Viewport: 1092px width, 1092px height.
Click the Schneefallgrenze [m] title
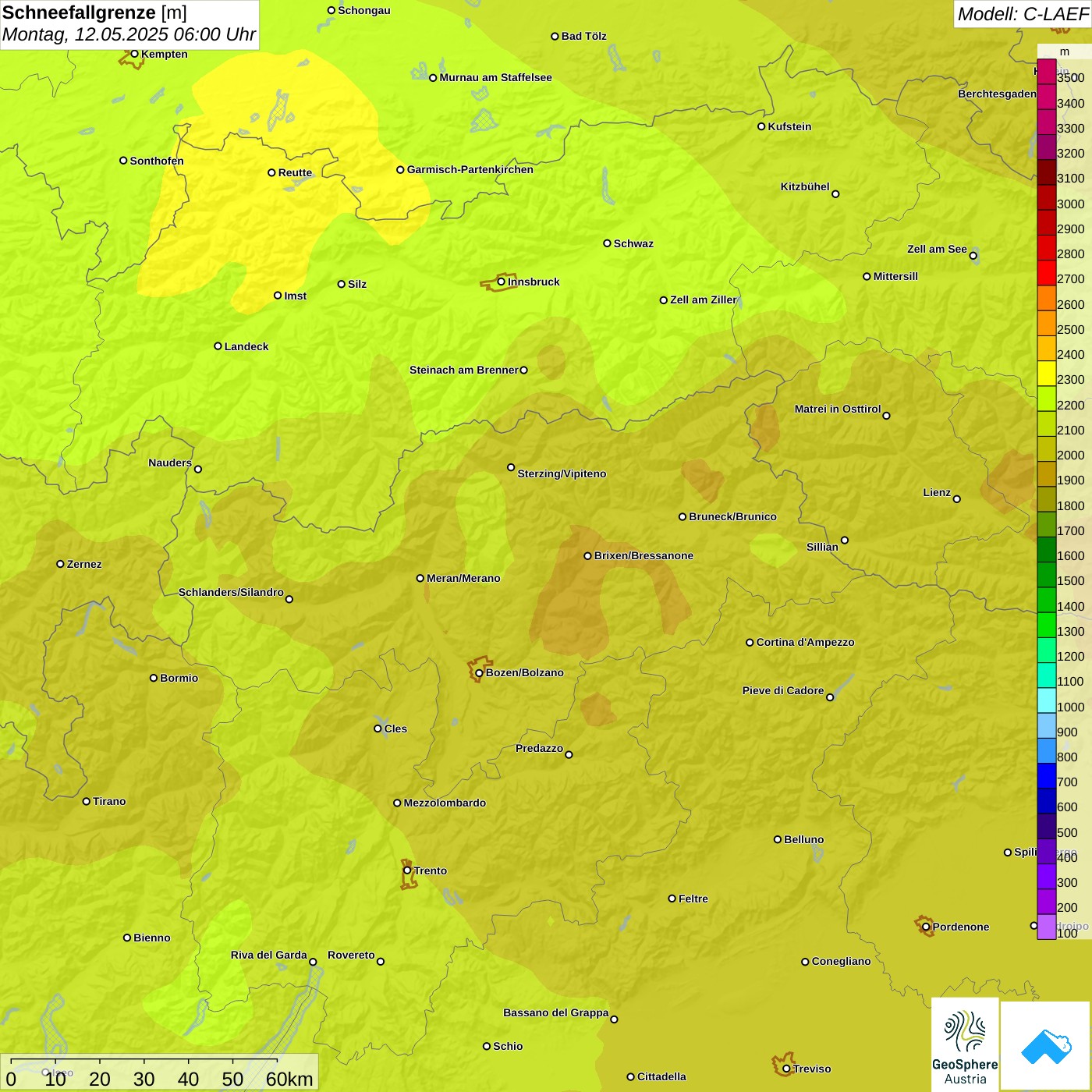point(94,13)
